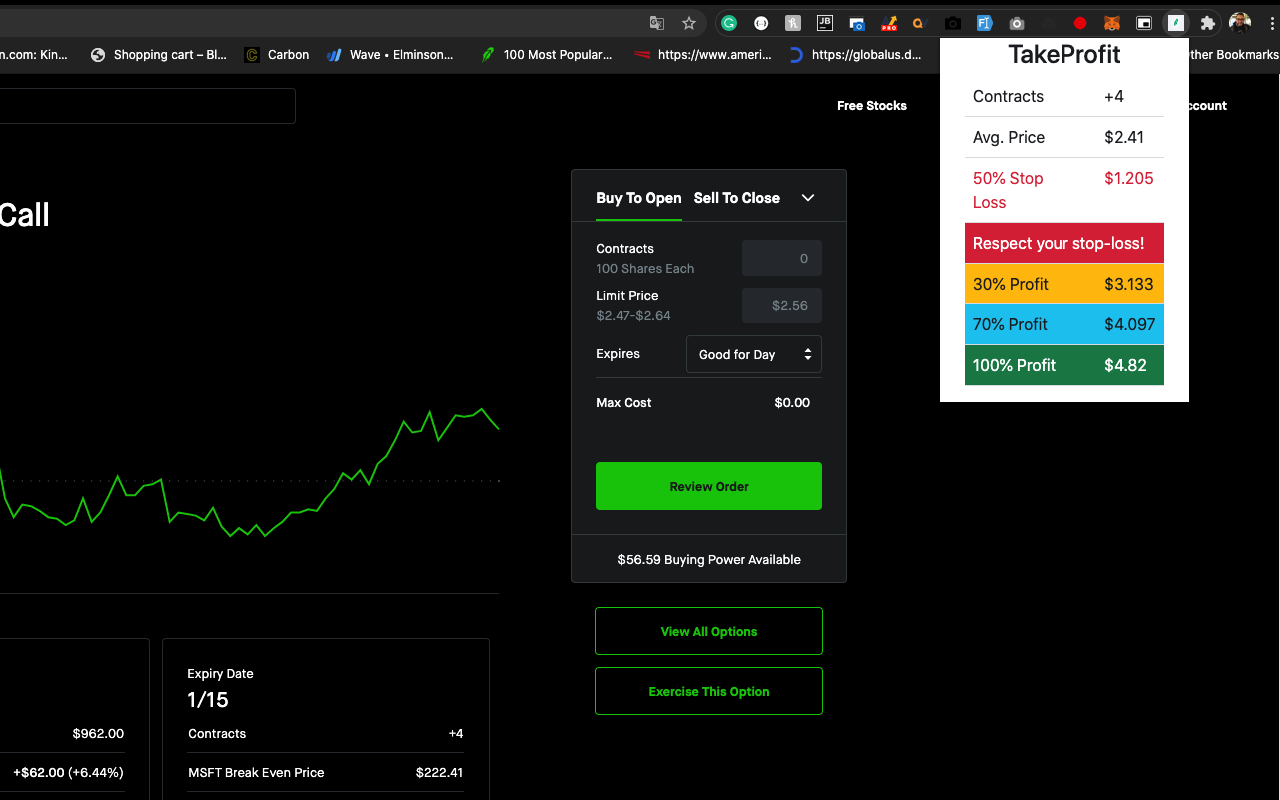Expand the order type chevron
Viewport: 1280px width, 800px height.
808,198
